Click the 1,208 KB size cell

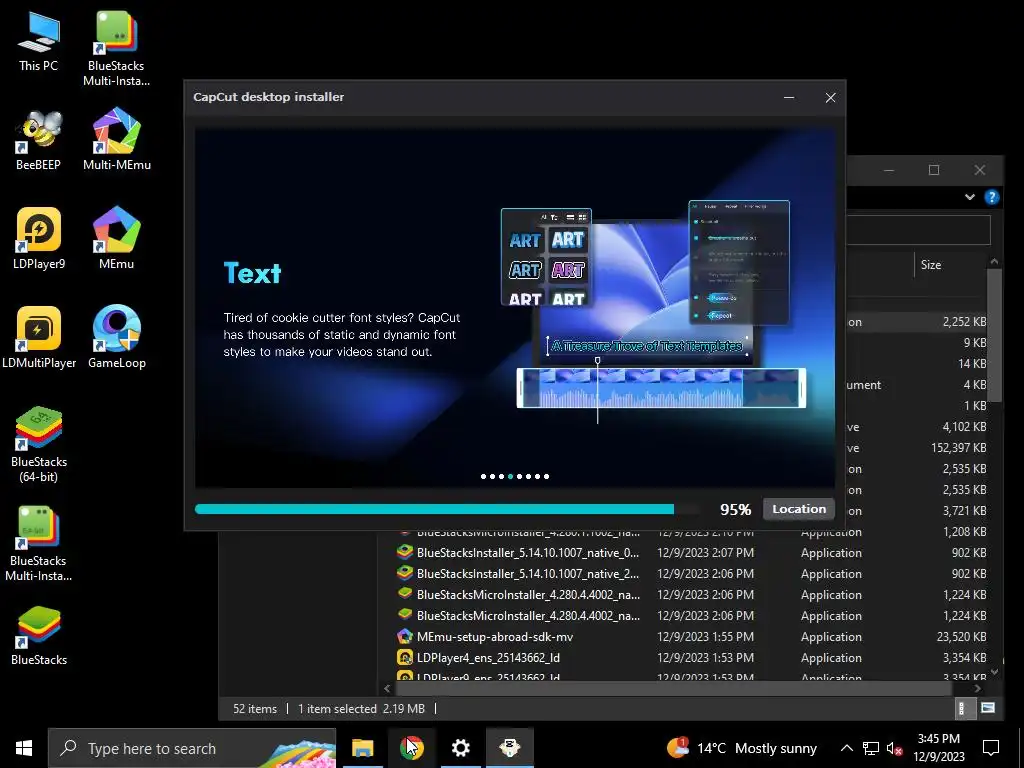pos(965,532)
